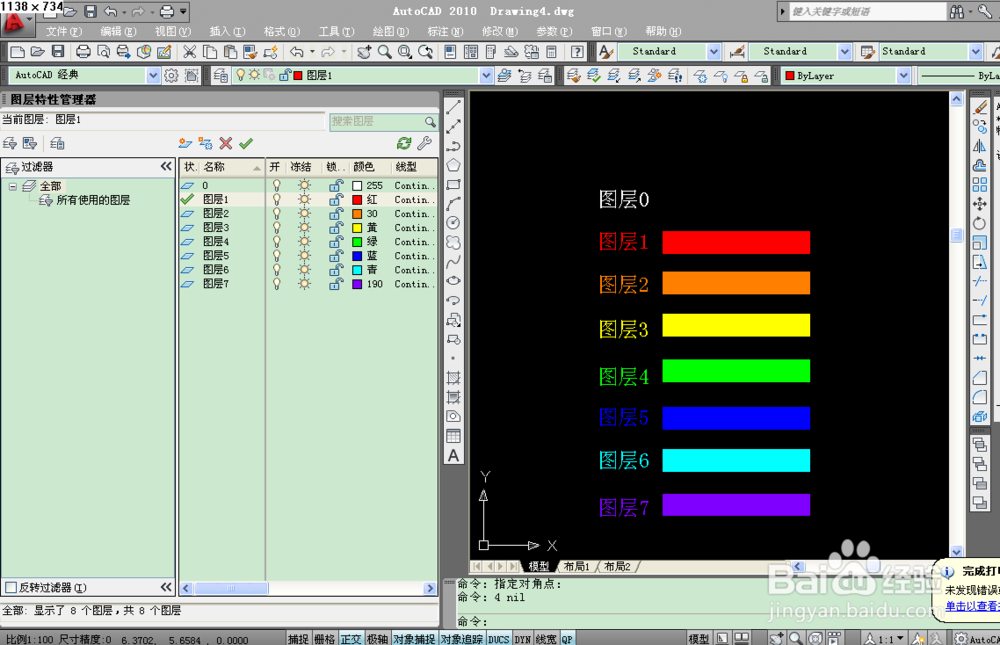The width and height of the screenshot is (1000, 645).
Task: Open the 格式 menu
Action: (282, 31)
